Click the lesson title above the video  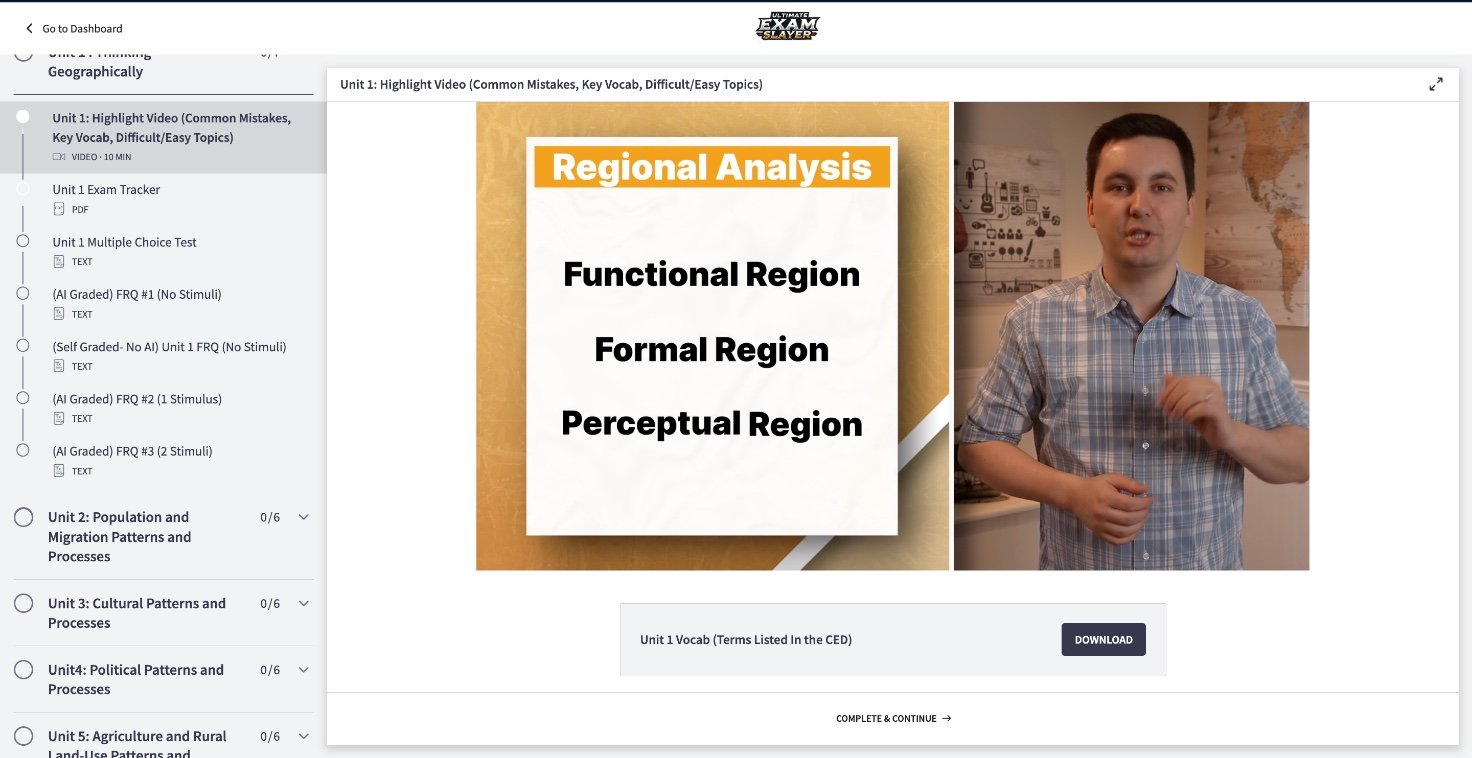click(551, 84)
